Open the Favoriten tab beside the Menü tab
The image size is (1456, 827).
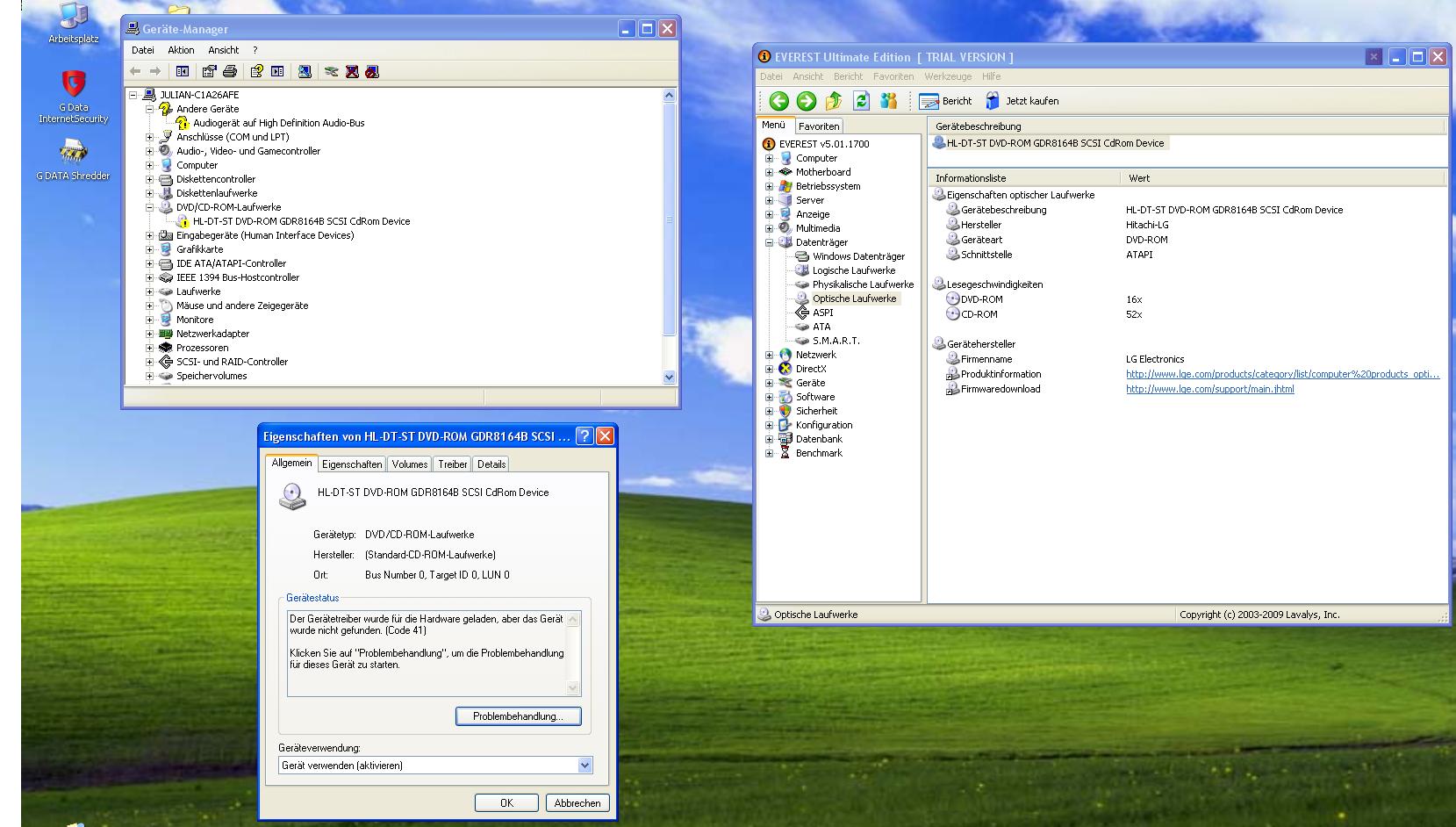(x=819, y=126)
